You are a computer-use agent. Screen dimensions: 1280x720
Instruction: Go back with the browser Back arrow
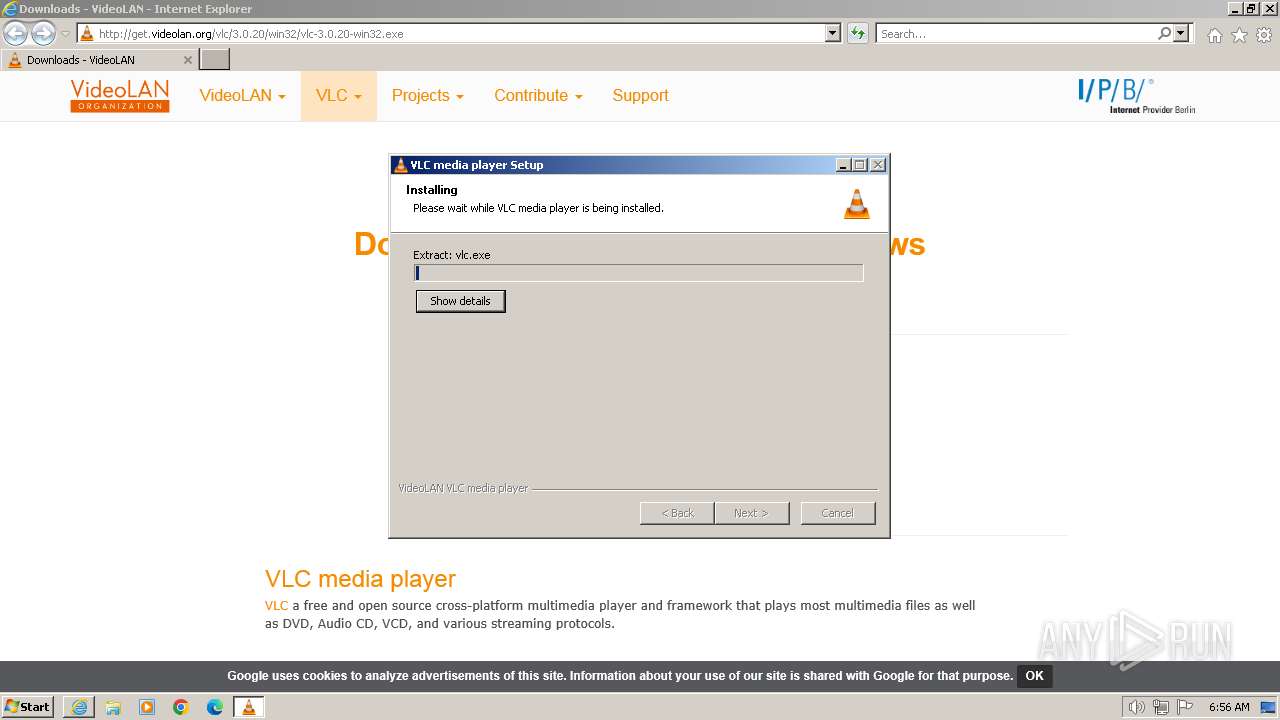click(x=16, y=34)
